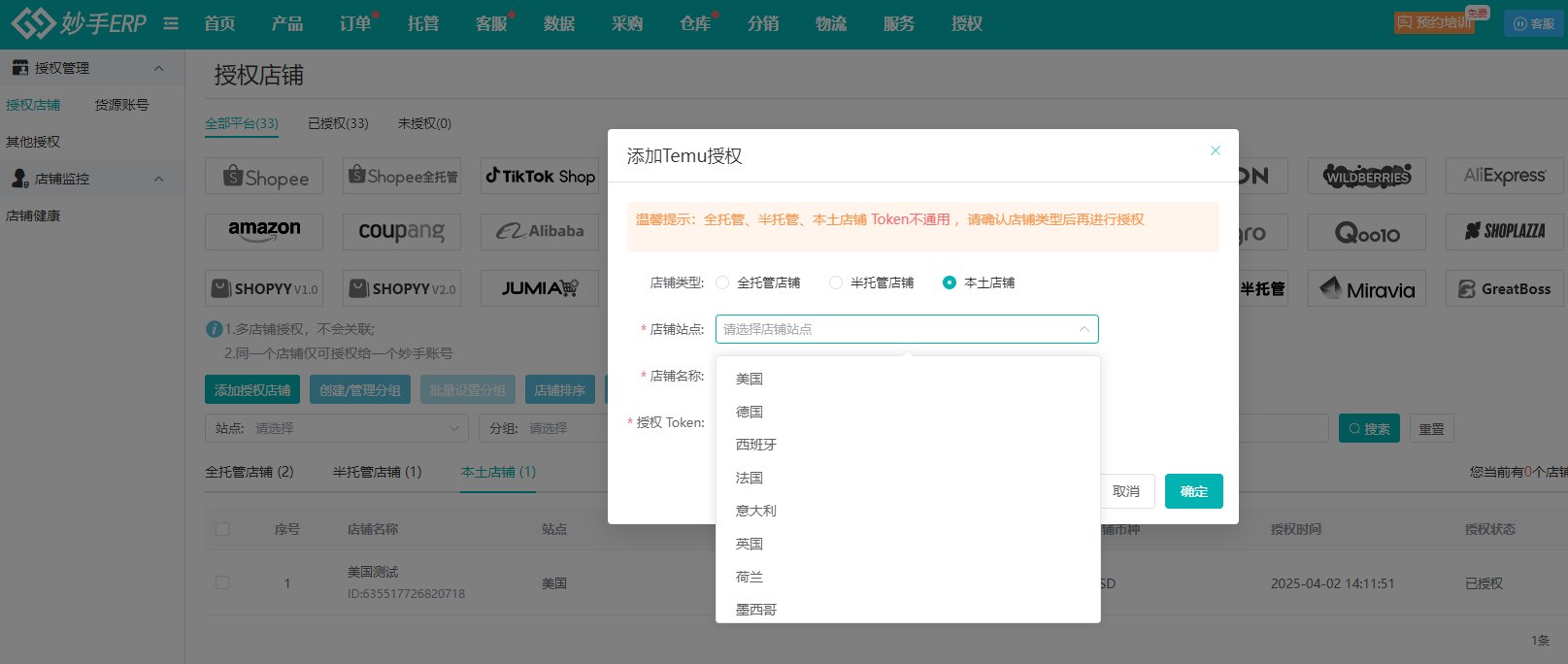This screenshot has width=1568, height=664.
Task: Select the 本土店铺 radio button
Action: pyautogui.click(x=950, y=282)
